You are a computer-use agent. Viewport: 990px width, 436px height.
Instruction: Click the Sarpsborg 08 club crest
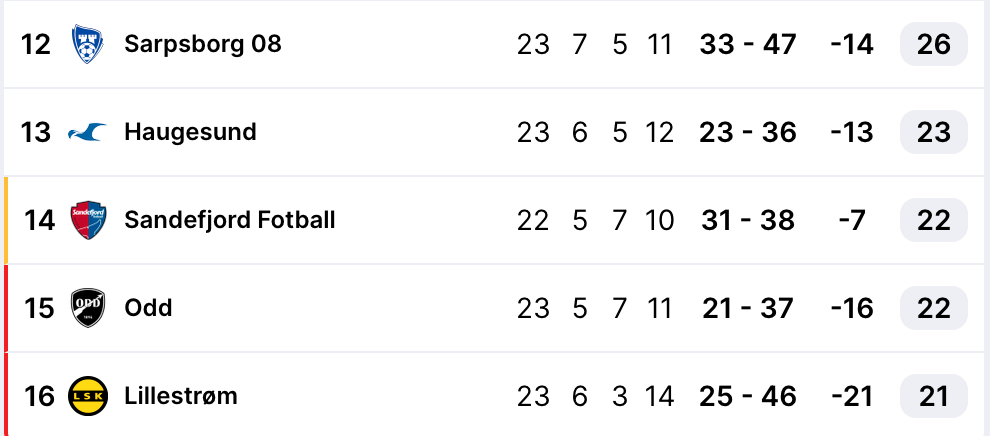tap(88, 44)
